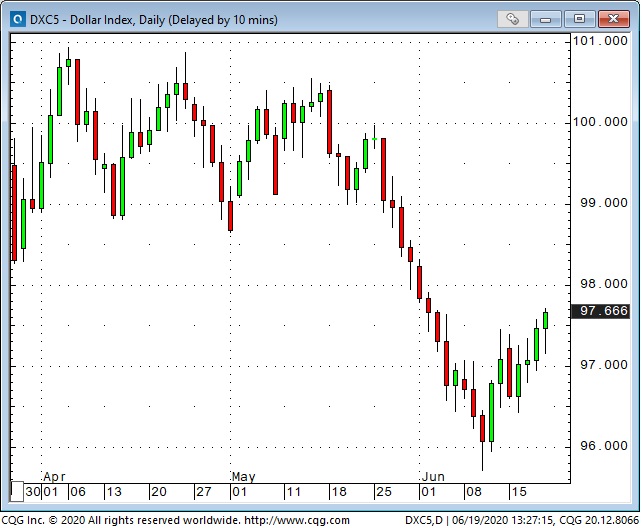Click the 30 date label on time axis

coord(33,492)
